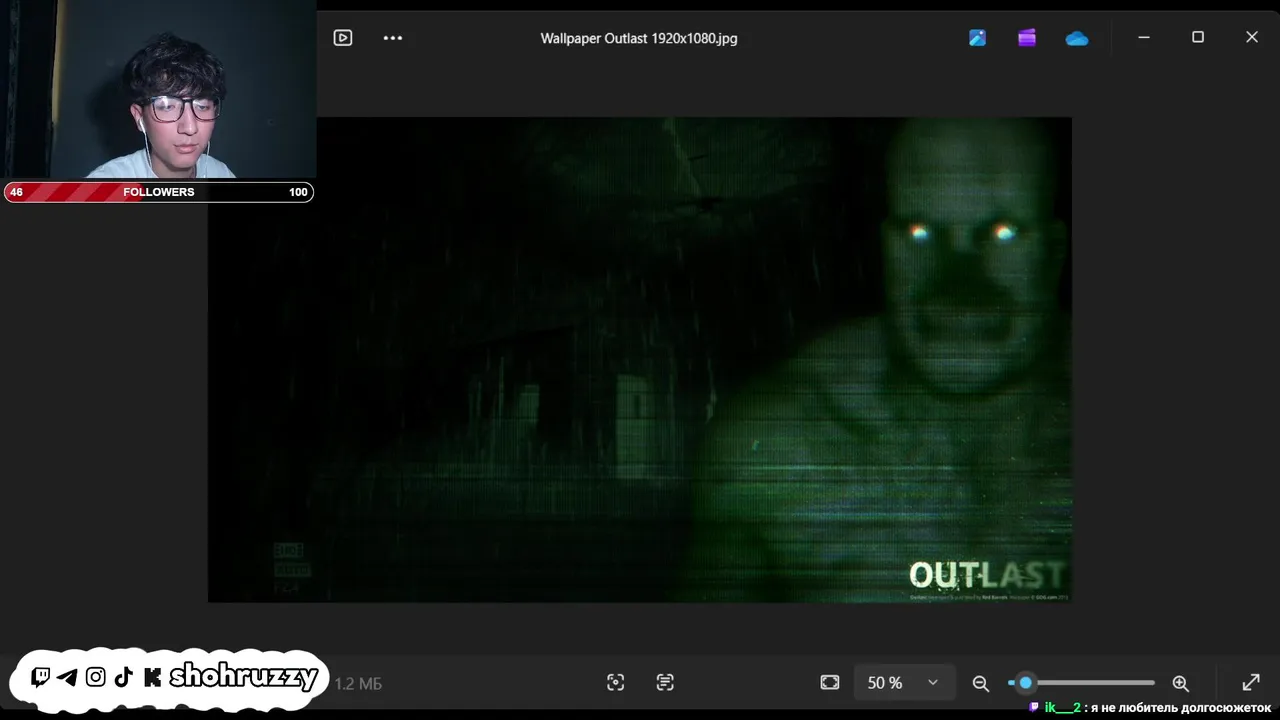The height and width of the screenshot is (720, 1280).
Task: Click the shohruzzy channel name text
Action: coord(243,677)
